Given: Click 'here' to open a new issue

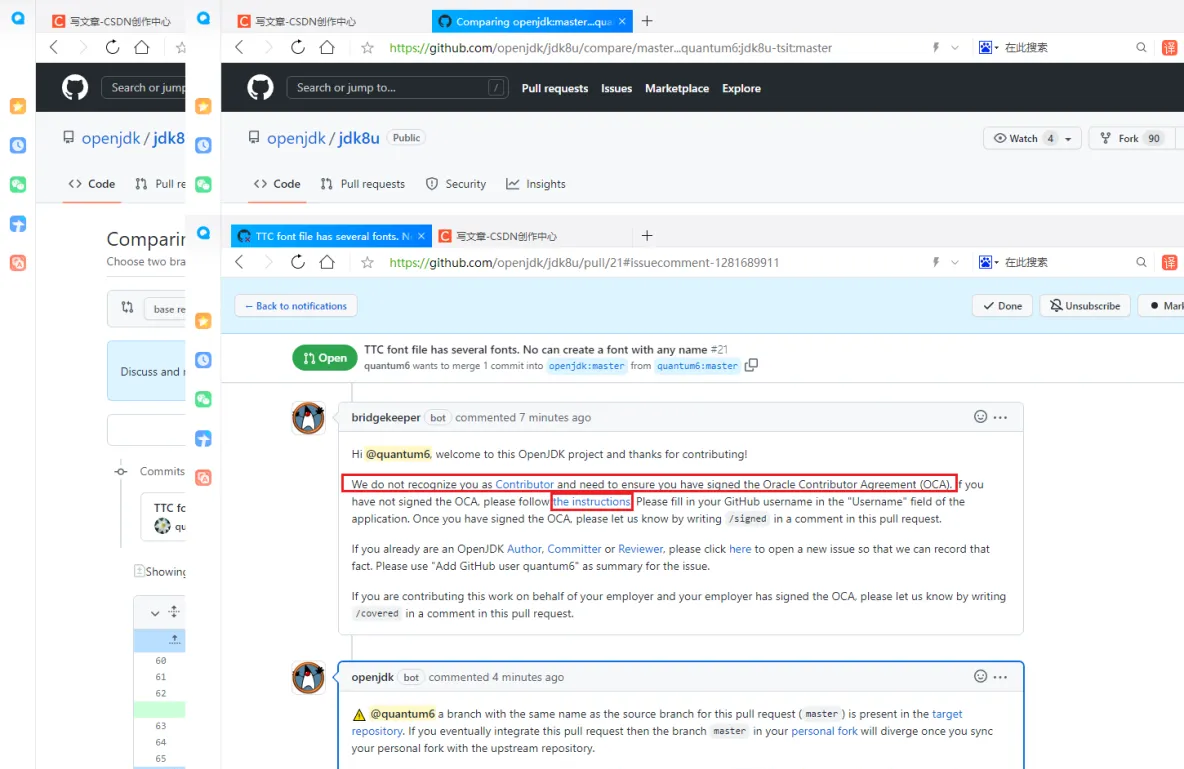Looking at the screenshot, I should (x=740, y=549).
